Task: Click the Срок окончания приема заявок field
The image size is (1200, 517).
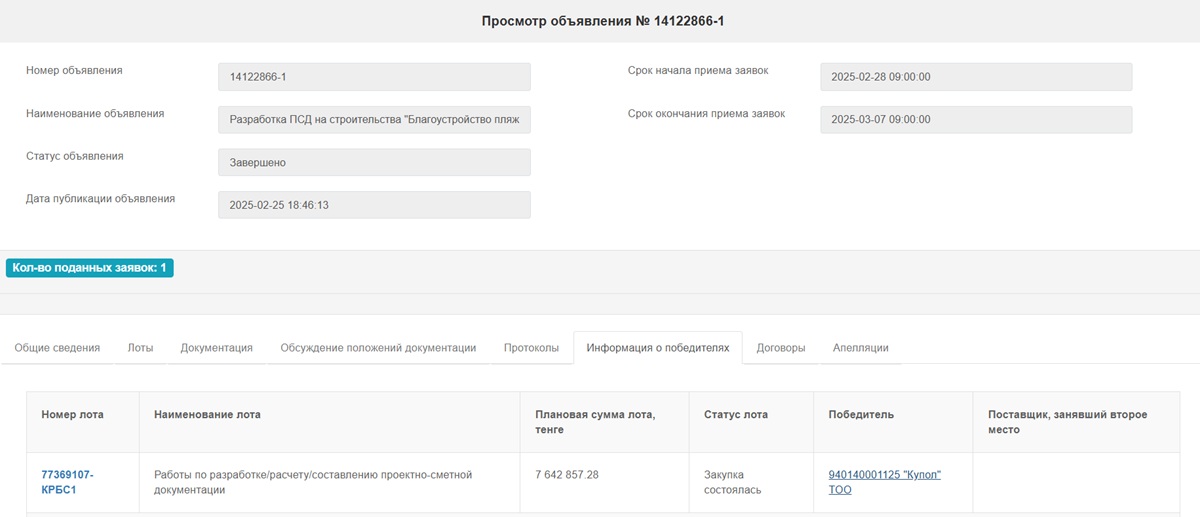Action: 975,120
